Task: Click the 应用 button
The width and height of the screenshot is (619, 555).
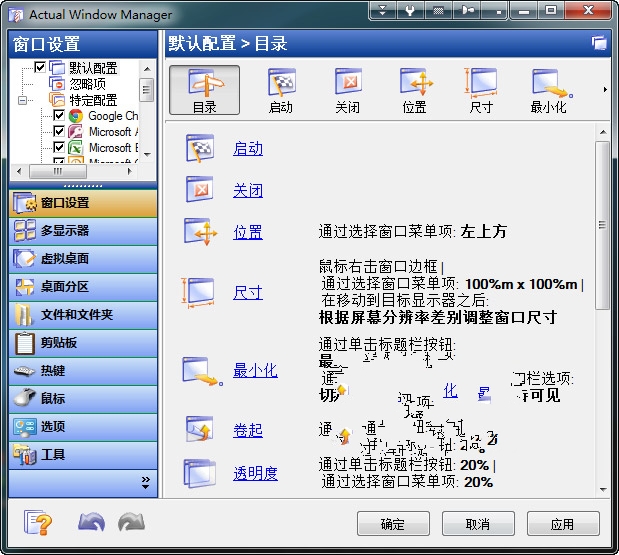Action: (563, 524)
